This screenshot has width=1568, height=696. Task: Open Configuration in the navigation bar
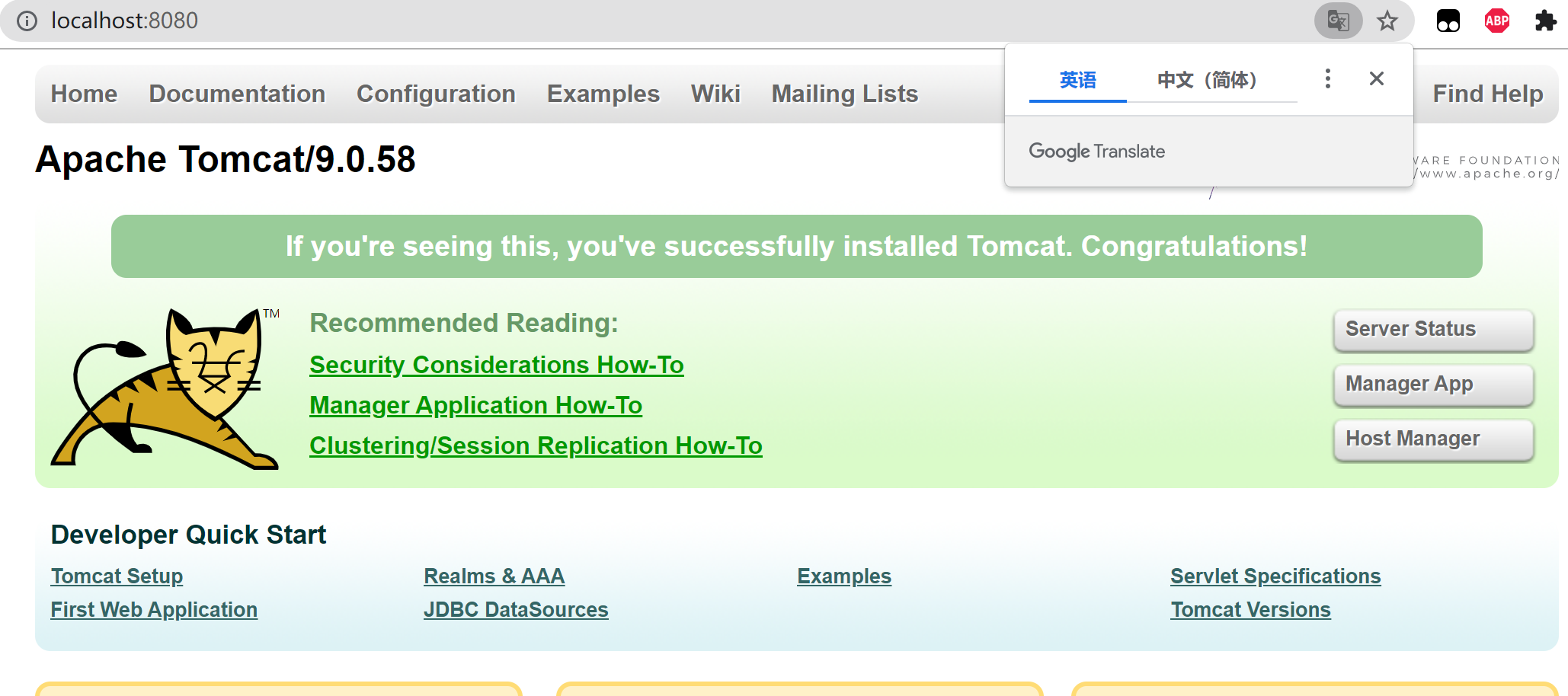pyautogui.click(x=436, y=94)
